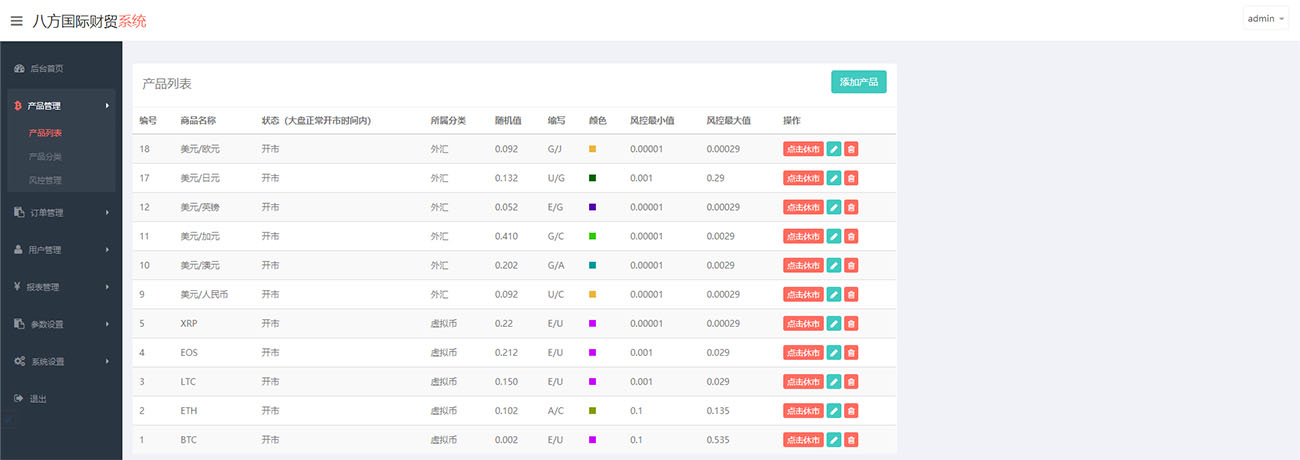Open 产品分类 submenu item
Screen dimensions: 1300x460
click(45, 156)
